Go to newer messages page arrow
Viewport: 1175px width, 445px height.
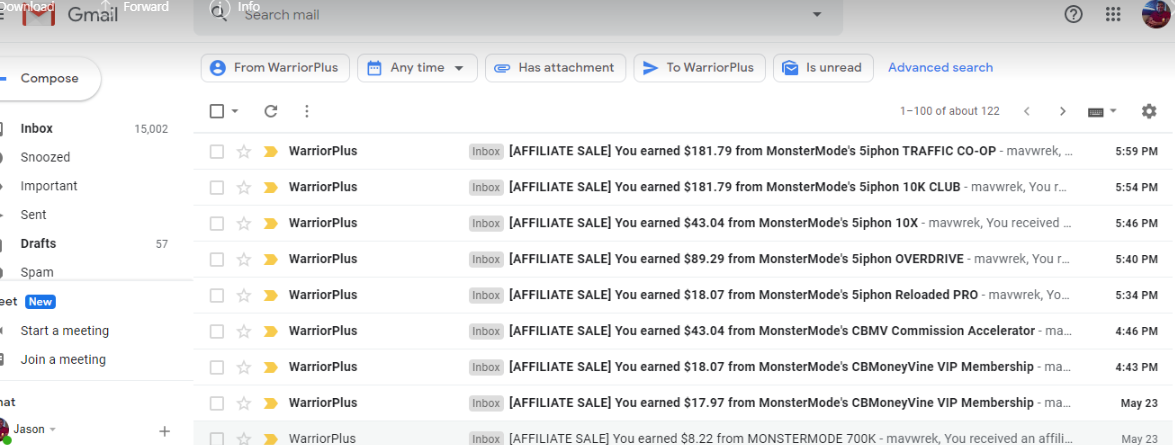click(1027, 112)
